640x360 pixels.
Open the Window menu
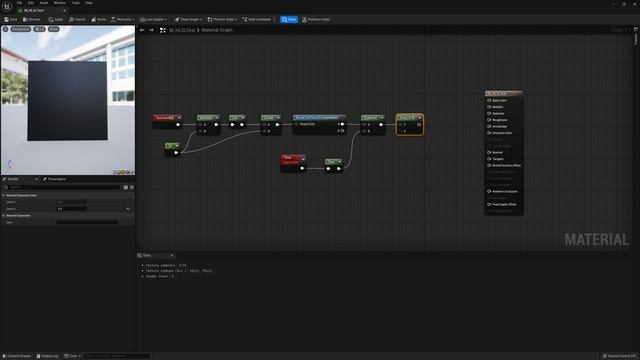click(x=59, y=3)
